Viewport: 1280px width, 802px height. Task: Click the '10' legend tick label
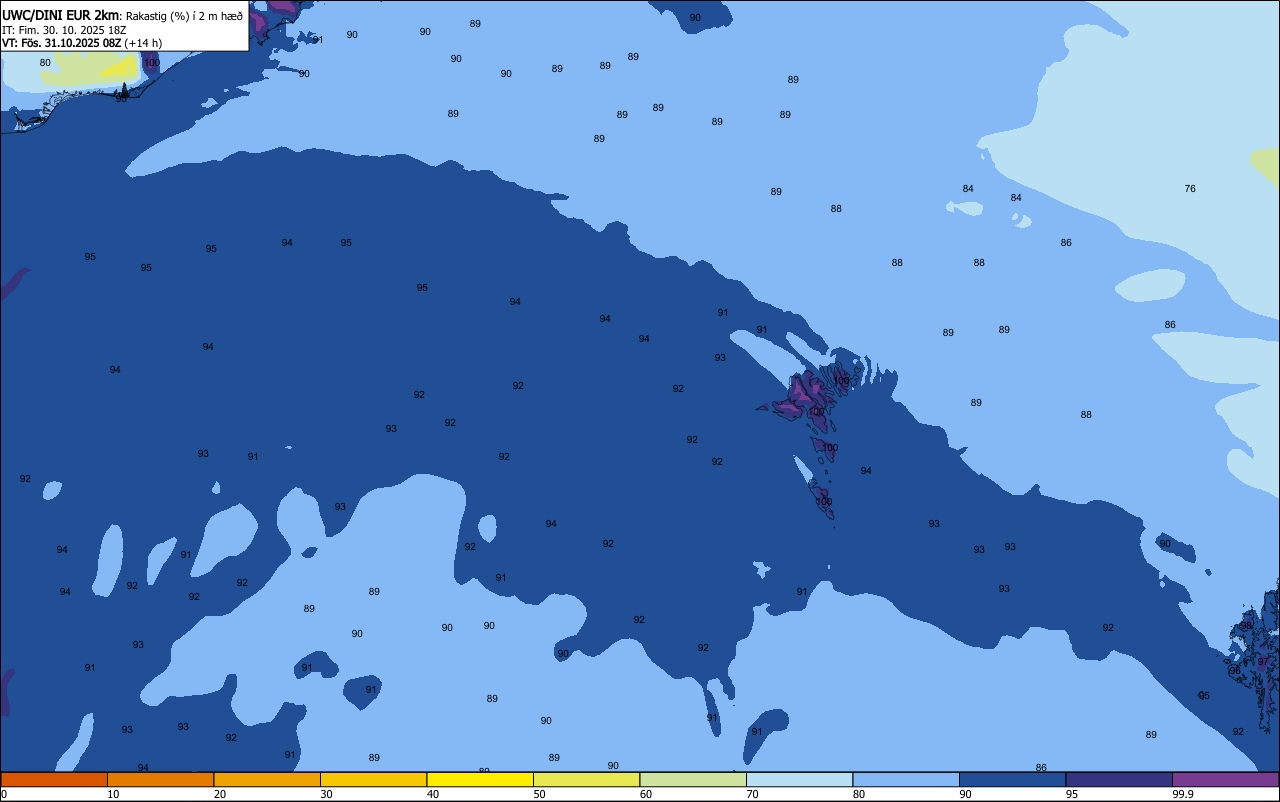tap(113, 794)
